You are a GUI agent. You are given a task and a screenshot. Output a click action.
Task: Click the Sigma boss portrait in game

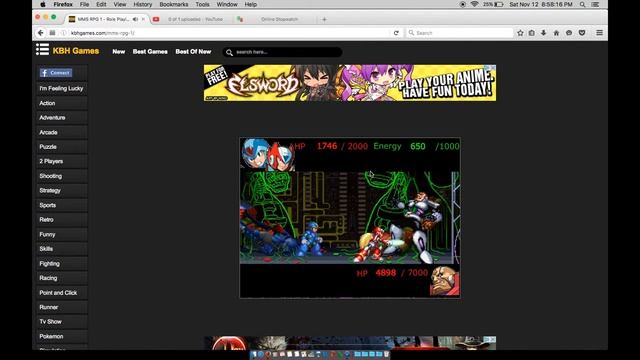[444, 281]
